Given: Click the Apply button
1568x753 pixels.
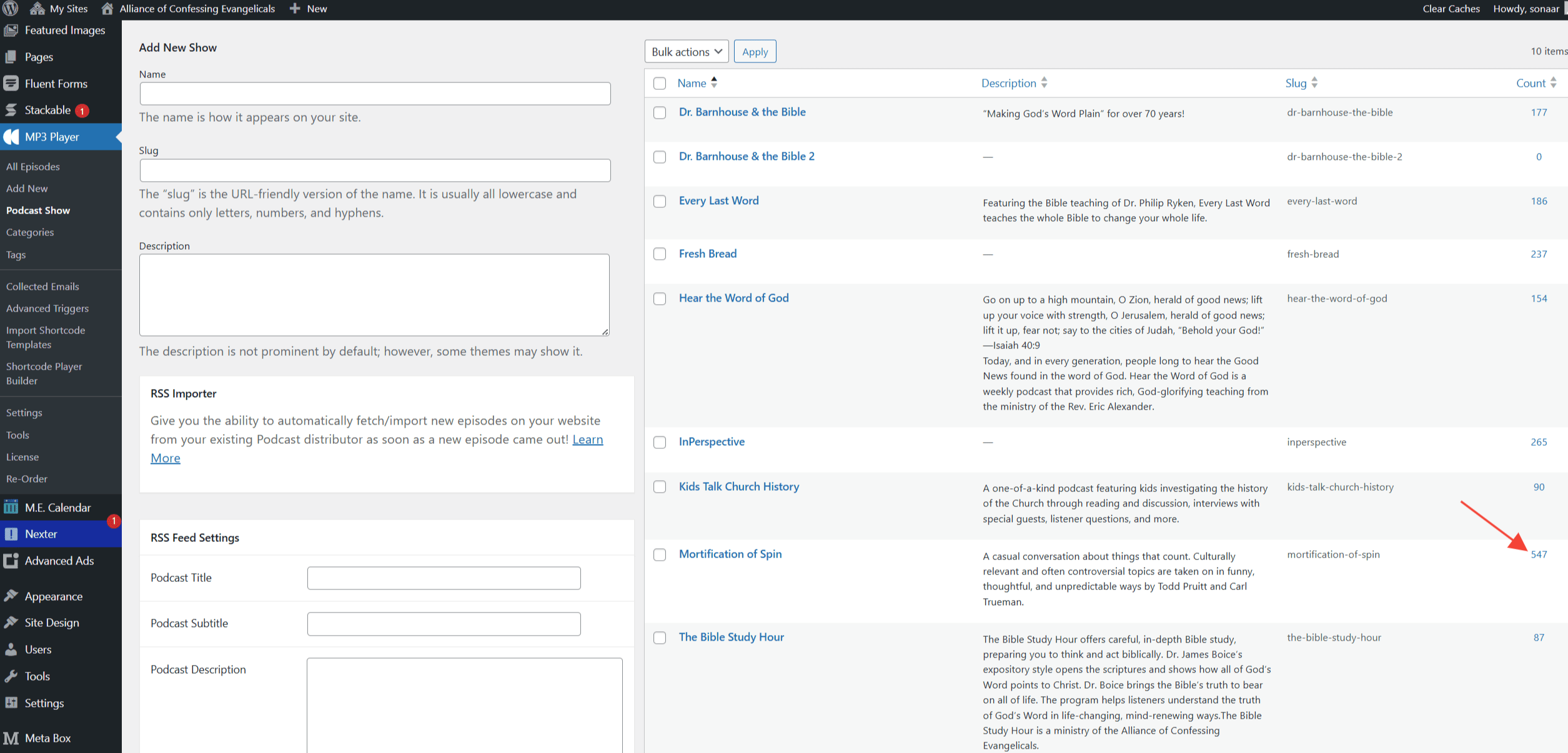Looking at the screenshot, I should tap(755, 51).
